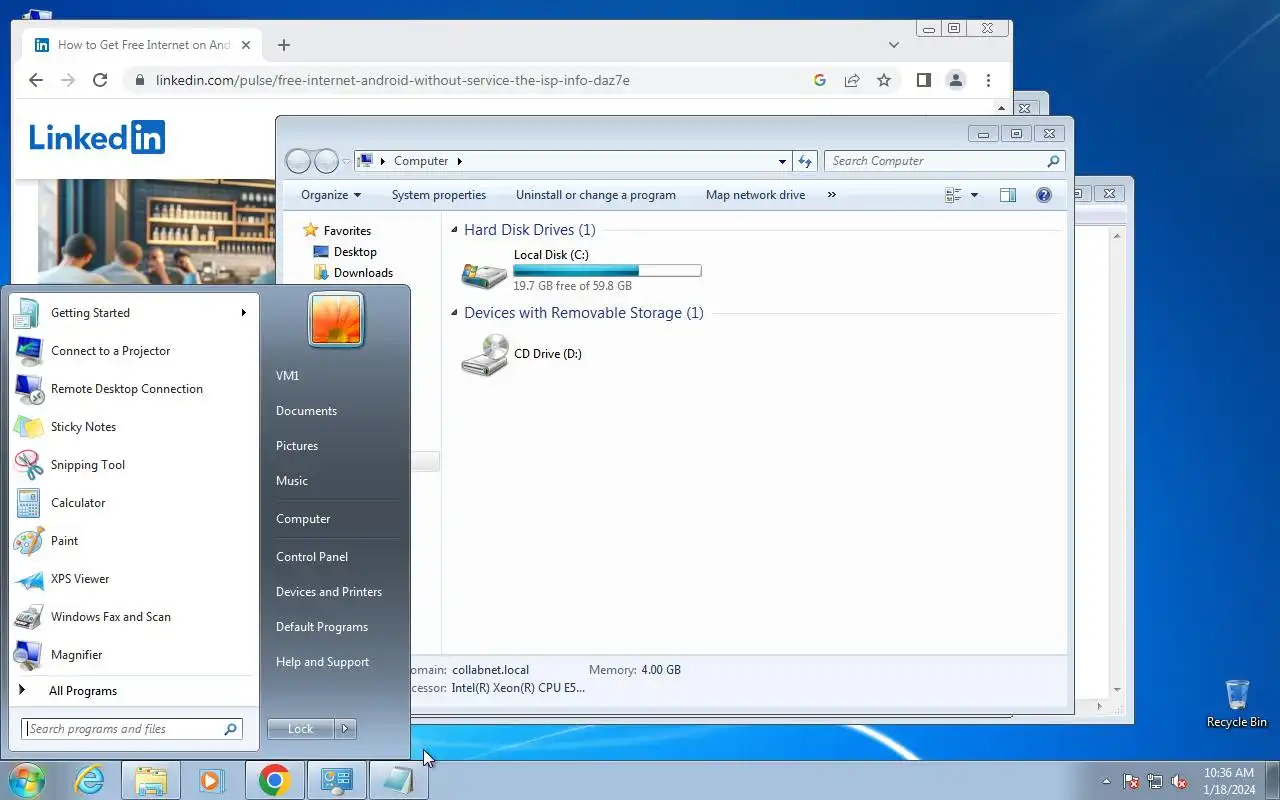Viewport: 1280px width, 800px height.
Task: Launch Calculator from Start menu
Action: 130,503
